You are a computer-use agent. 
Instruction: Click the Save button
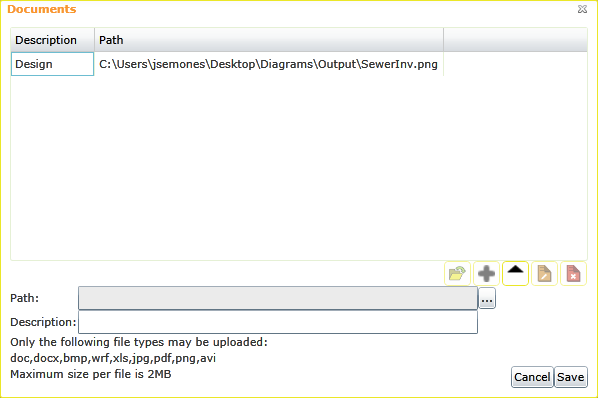pyautogui.click(x=571, y=377)
